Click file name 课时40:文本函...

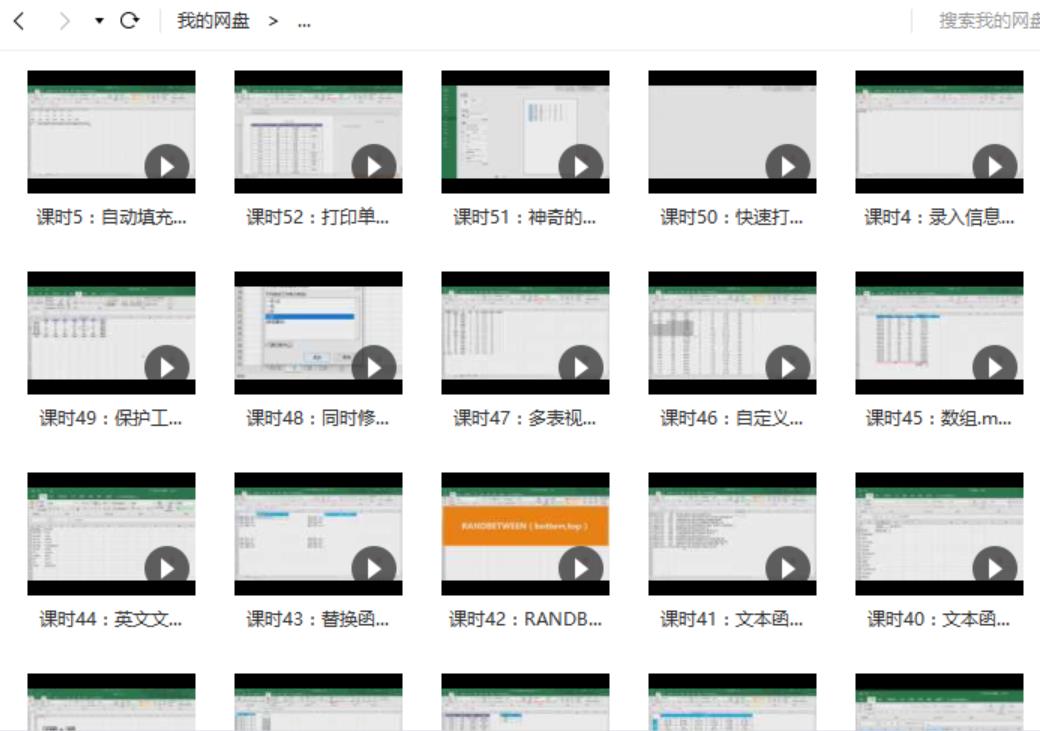coord(939,619)
